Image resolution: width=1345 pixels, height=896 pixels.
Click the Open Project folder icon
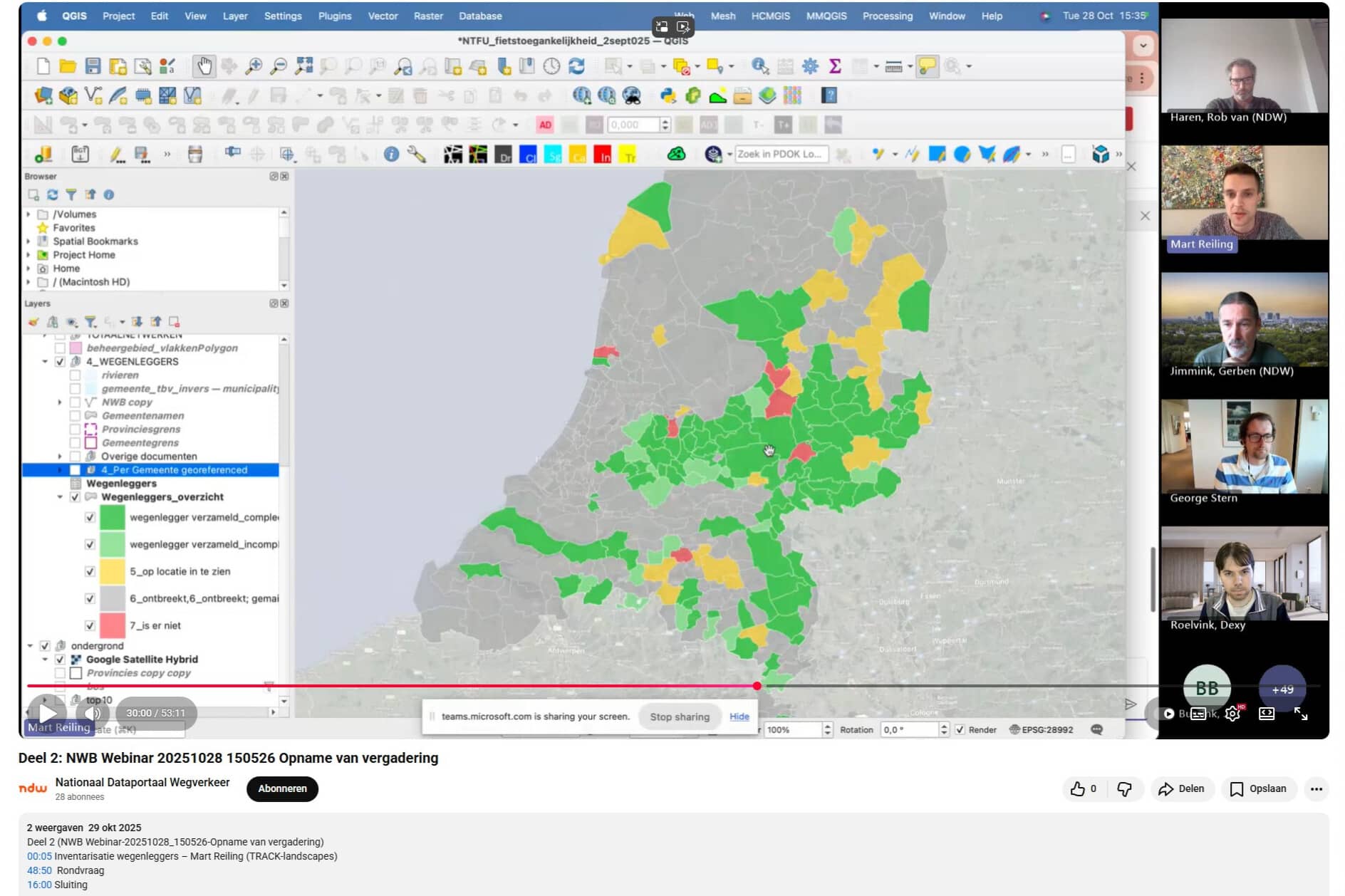tap(68, 66)
